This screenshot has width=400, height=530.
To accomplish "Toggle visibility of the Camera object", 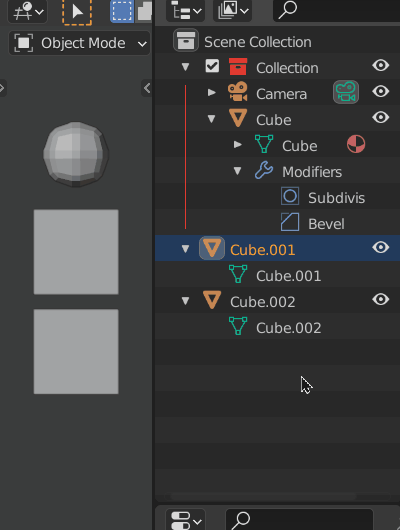I will (381, 91).
